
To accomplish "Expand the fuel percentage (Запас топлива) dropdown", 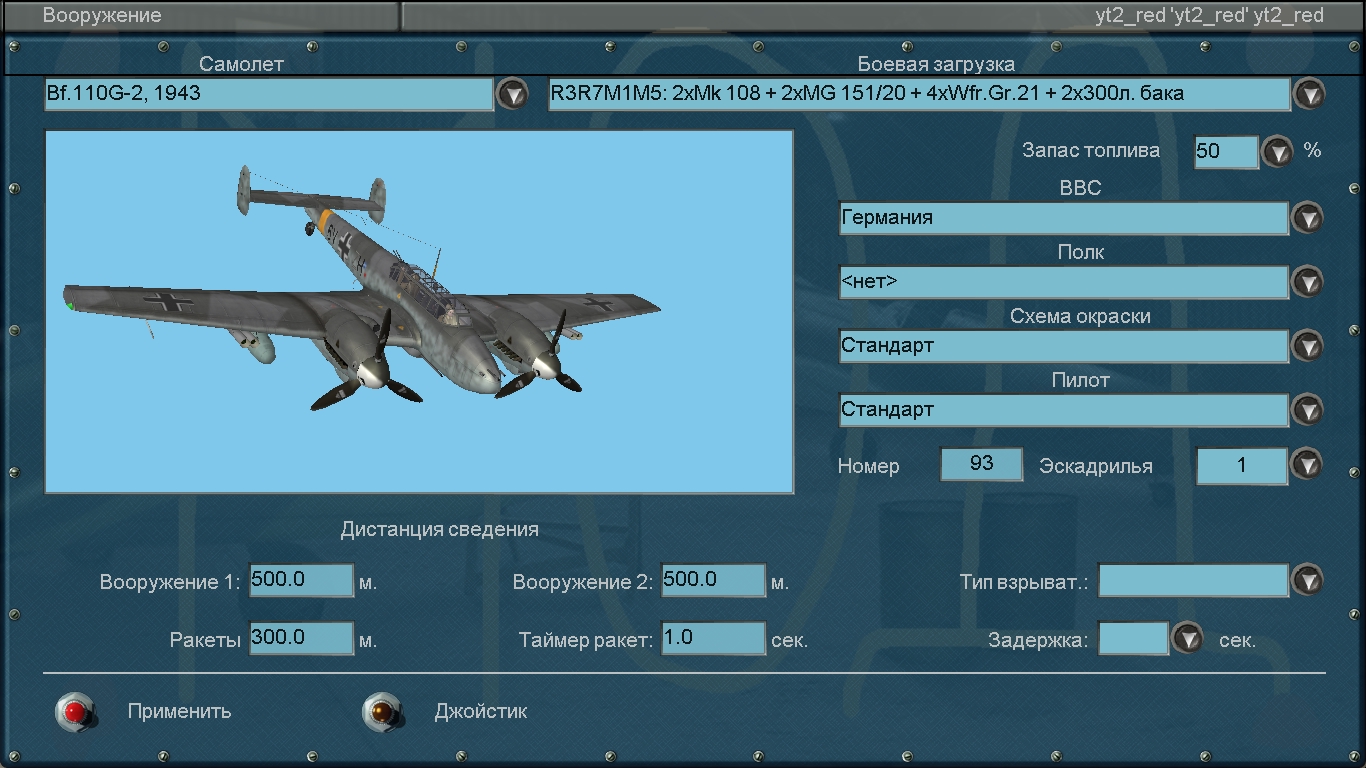I will 1277,151.
